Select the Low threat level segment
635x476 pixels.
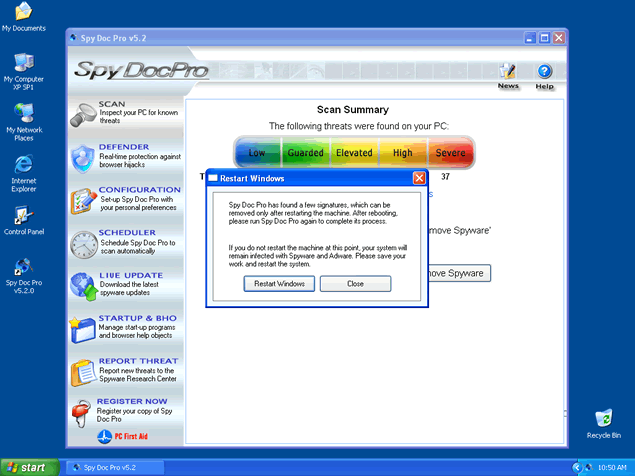coord(257,153)
